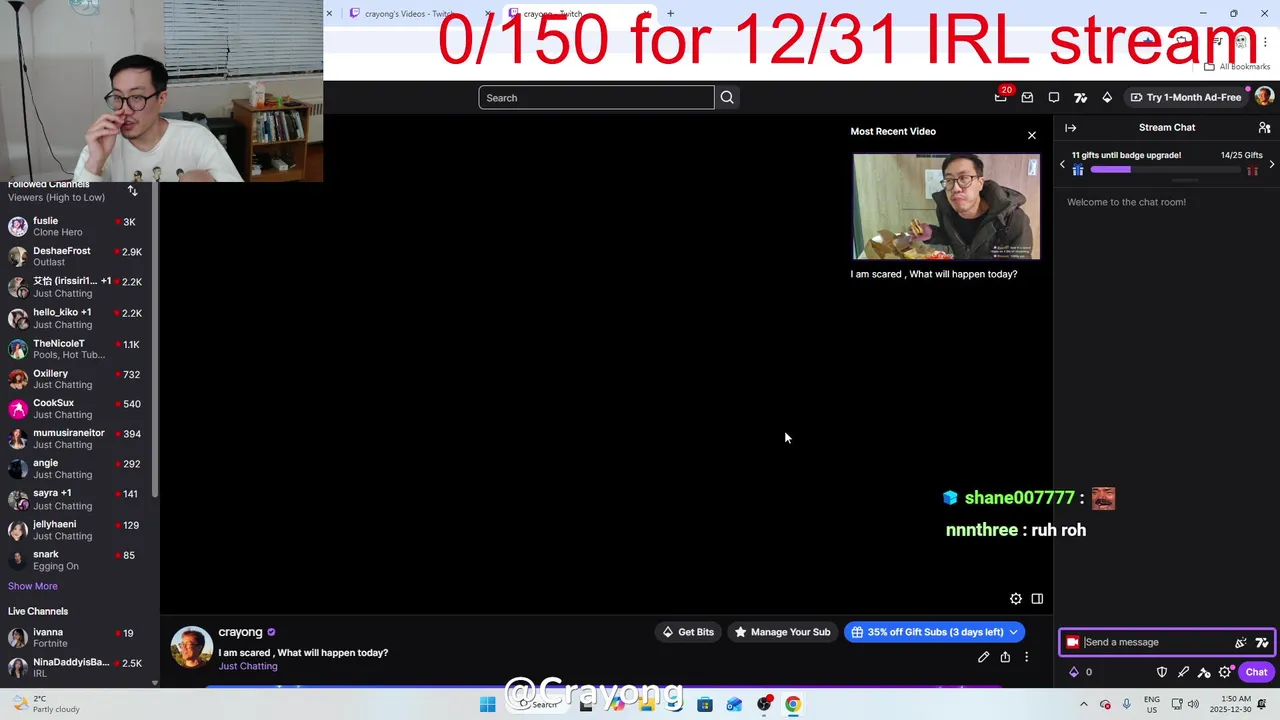The image size is (1280, 720).
Task: Expand Show More followed channels
Action: (x=33, y=586)
